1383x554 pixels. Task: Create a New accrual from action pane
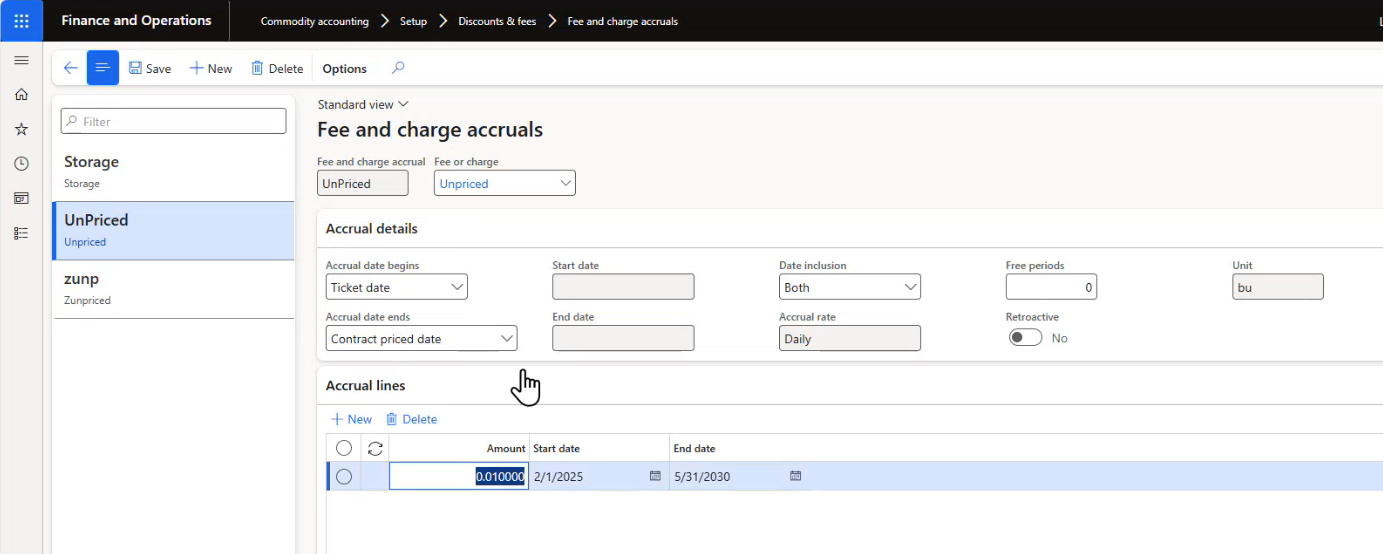(211, 68)
